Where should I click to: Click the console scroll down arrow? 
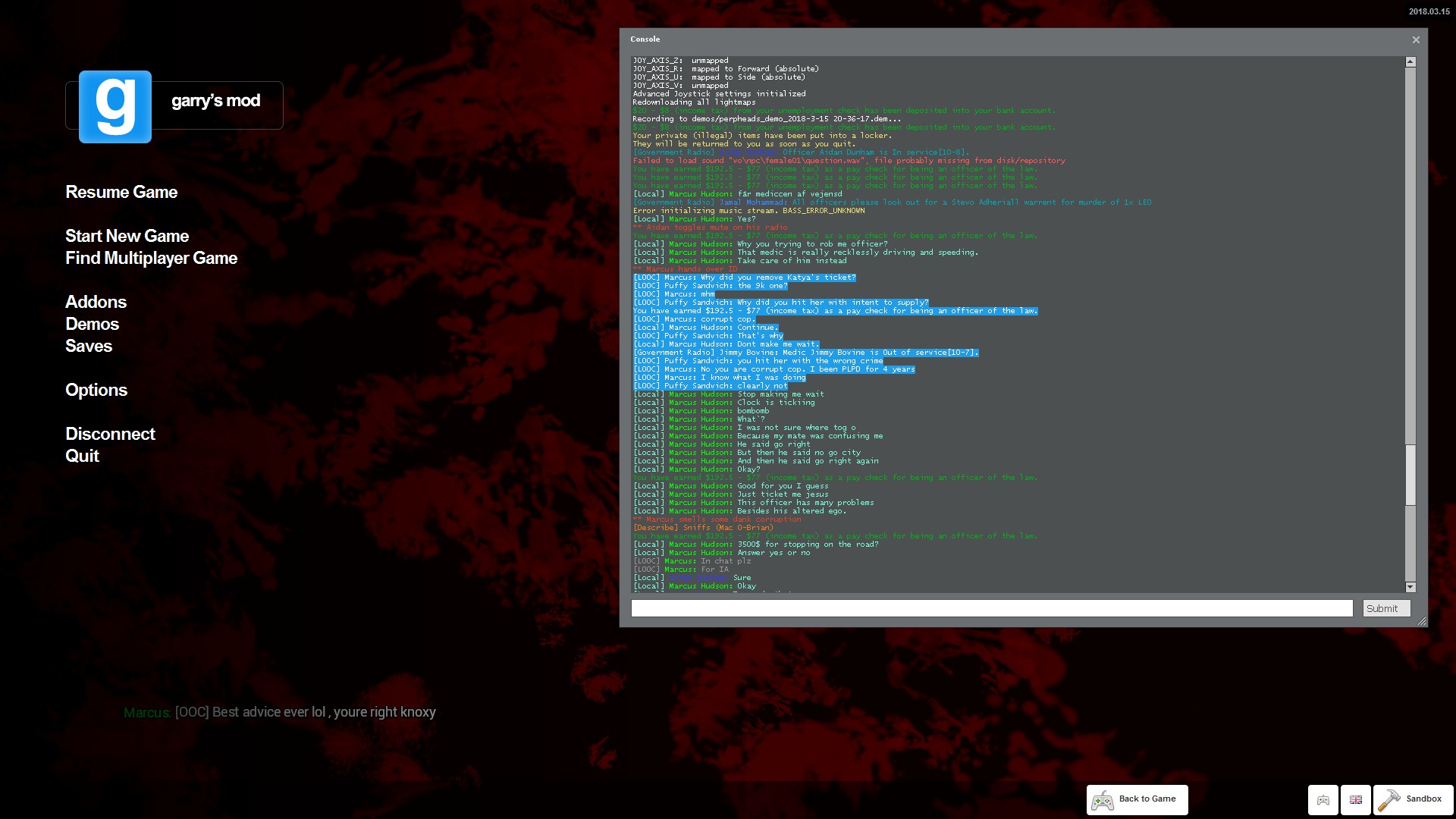1410,587
